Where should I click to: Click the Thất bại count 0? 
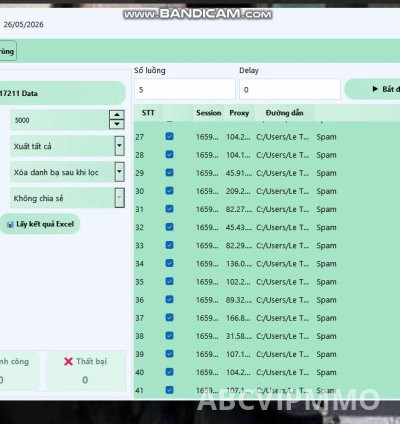[x=85, y=380]
